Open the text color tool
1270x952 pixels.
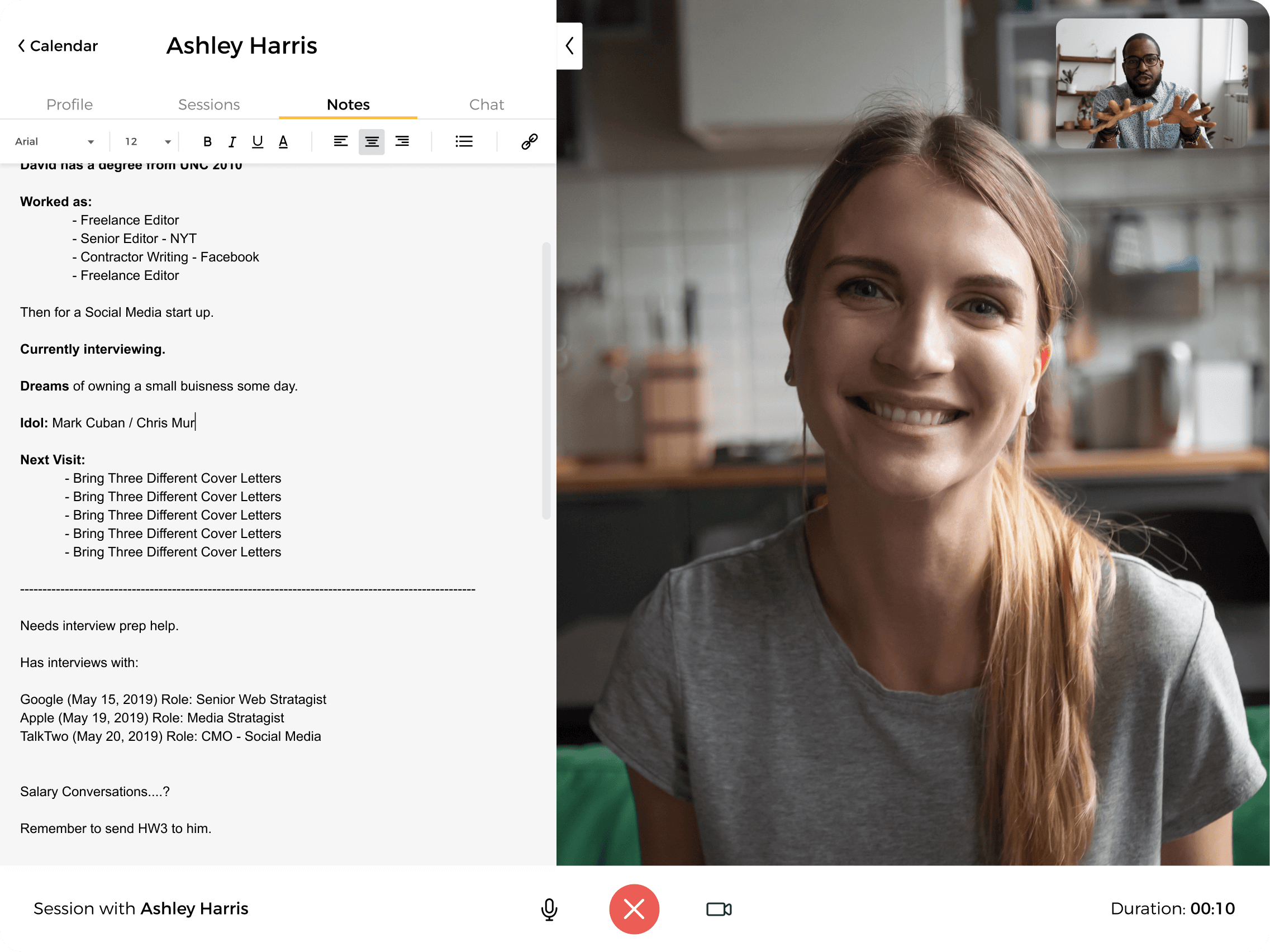pyautogui.click(x=283, y=142)
